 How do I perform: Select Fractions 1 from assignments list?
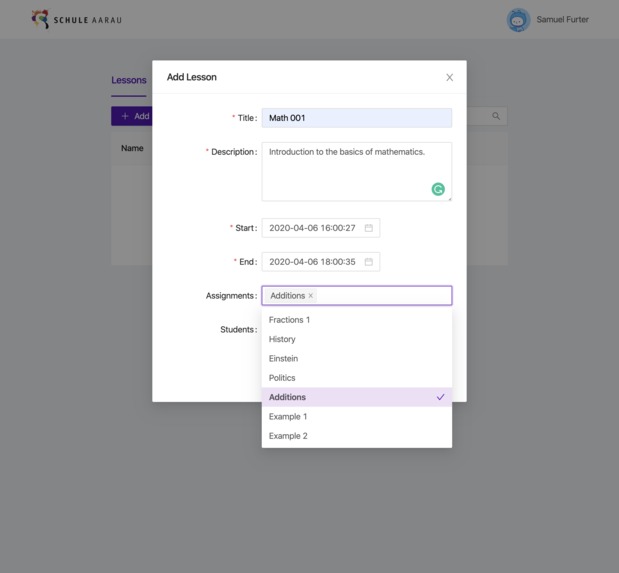pos(356,320)
